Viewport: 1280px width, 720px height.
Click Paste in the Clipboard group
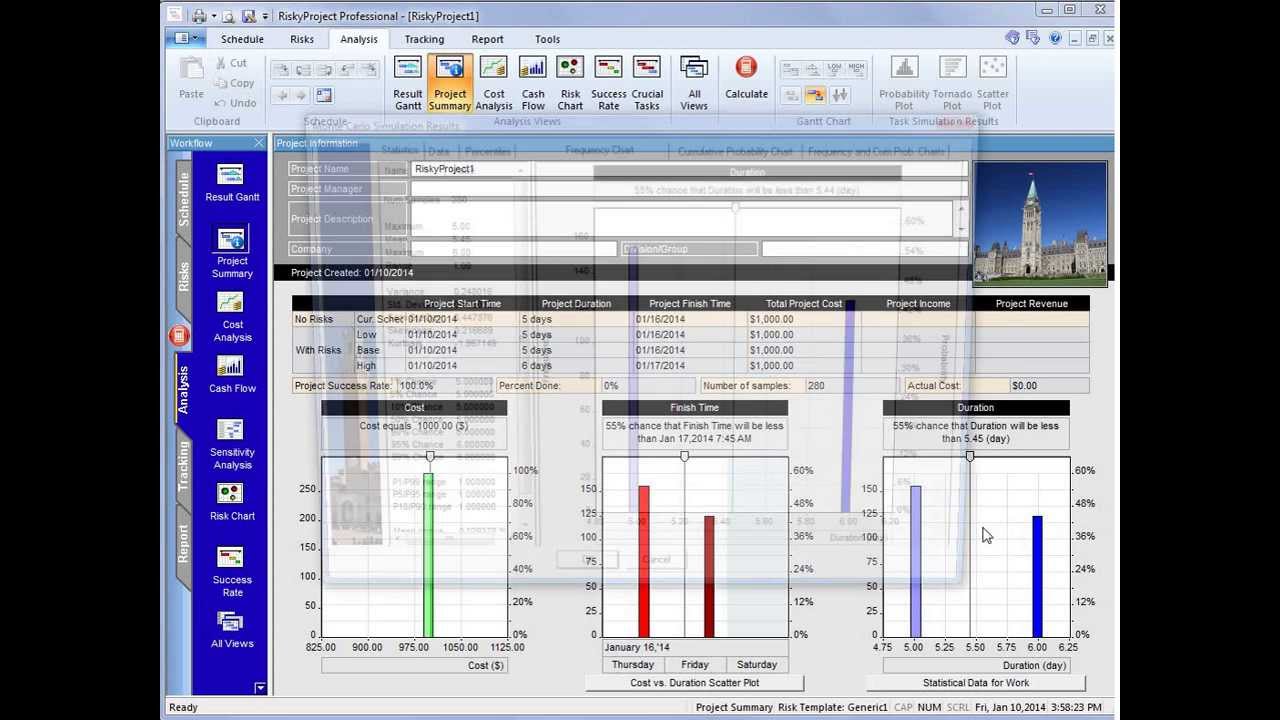(191, 79)
